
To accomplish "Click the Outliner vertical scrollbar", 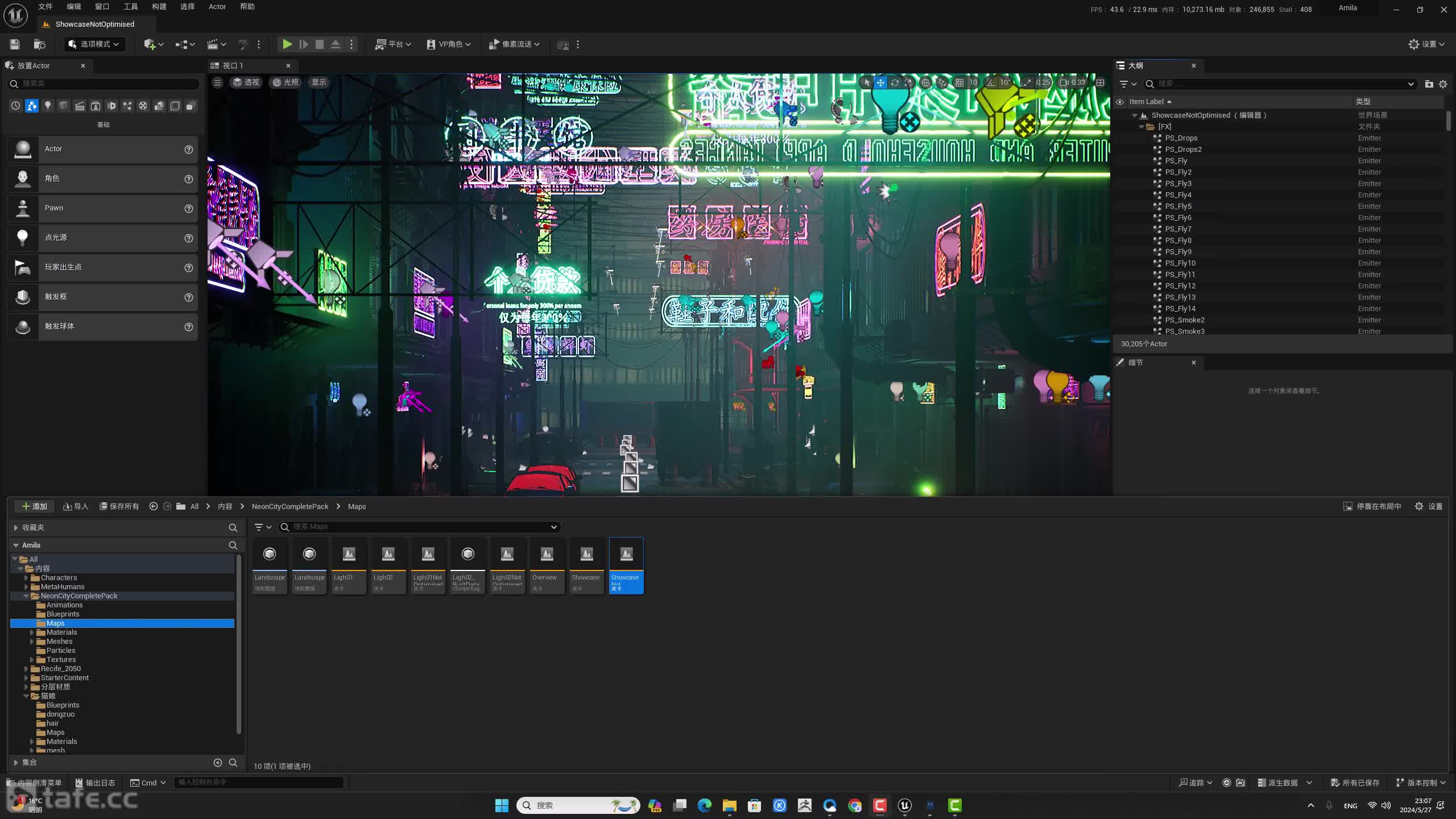I will click(1448, 121).
